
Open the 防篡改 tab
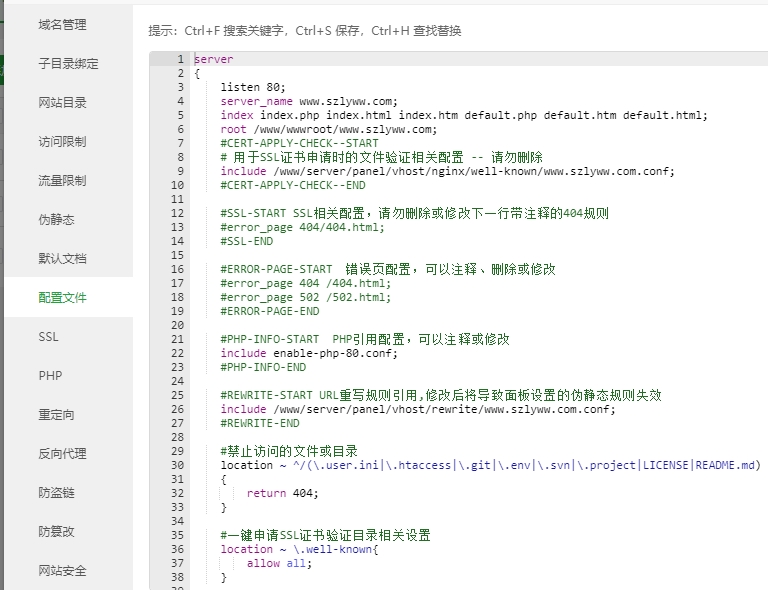[57, 532]
